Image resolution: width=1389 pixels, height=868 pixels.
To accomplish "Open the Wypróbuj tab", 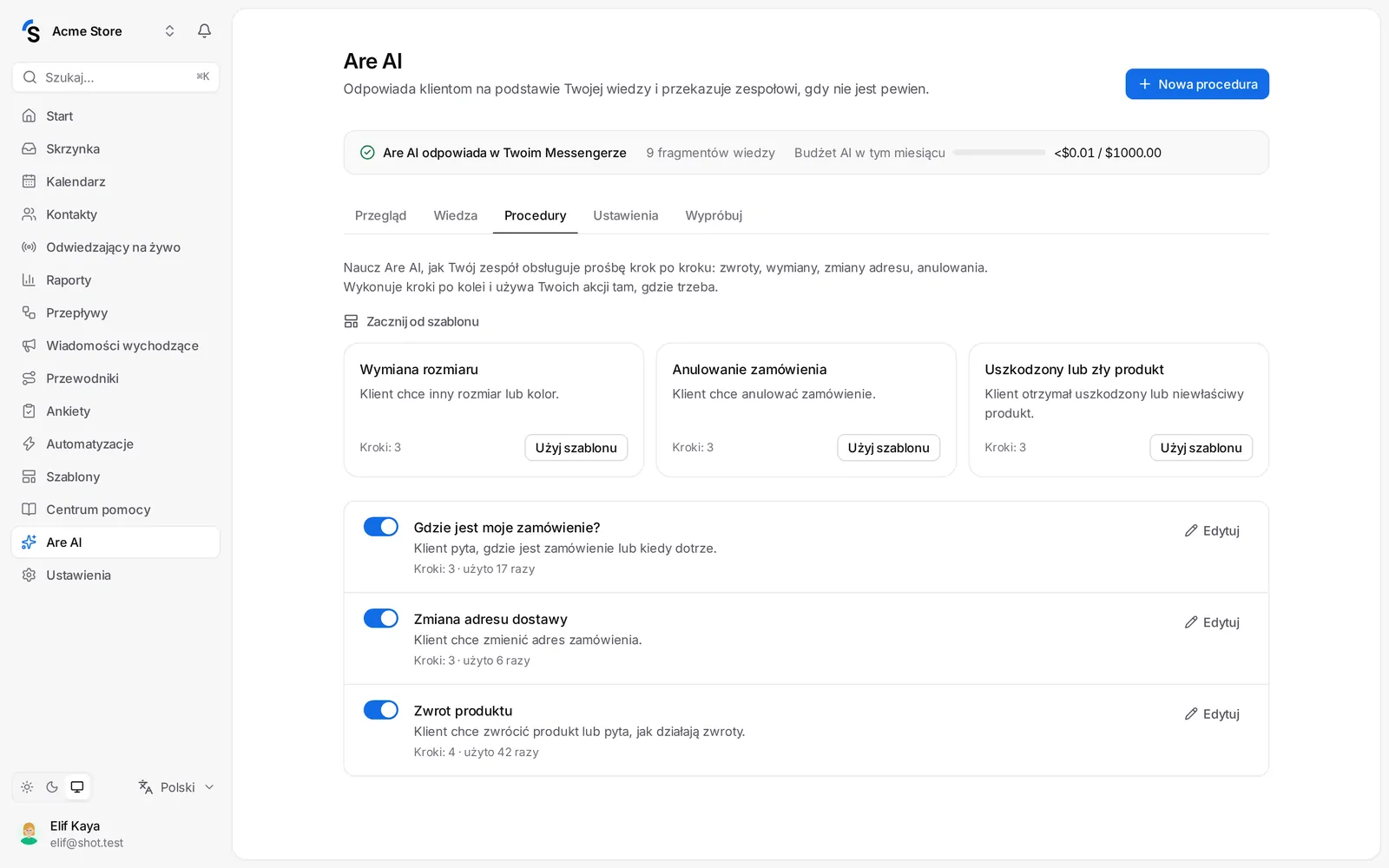I will point(714,215).
